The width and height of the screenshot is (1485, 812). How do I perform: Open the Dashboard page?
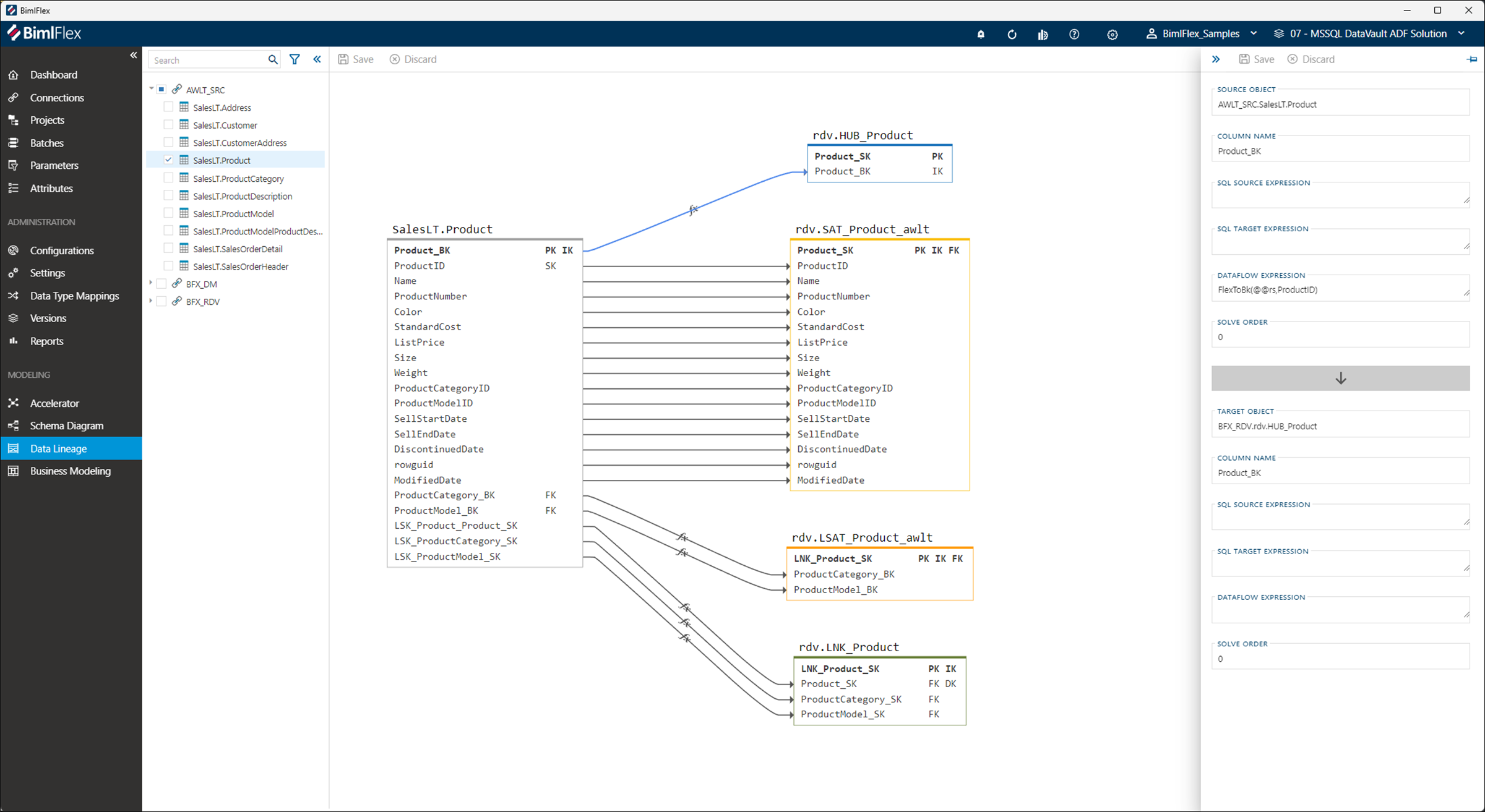click(53, 74)
